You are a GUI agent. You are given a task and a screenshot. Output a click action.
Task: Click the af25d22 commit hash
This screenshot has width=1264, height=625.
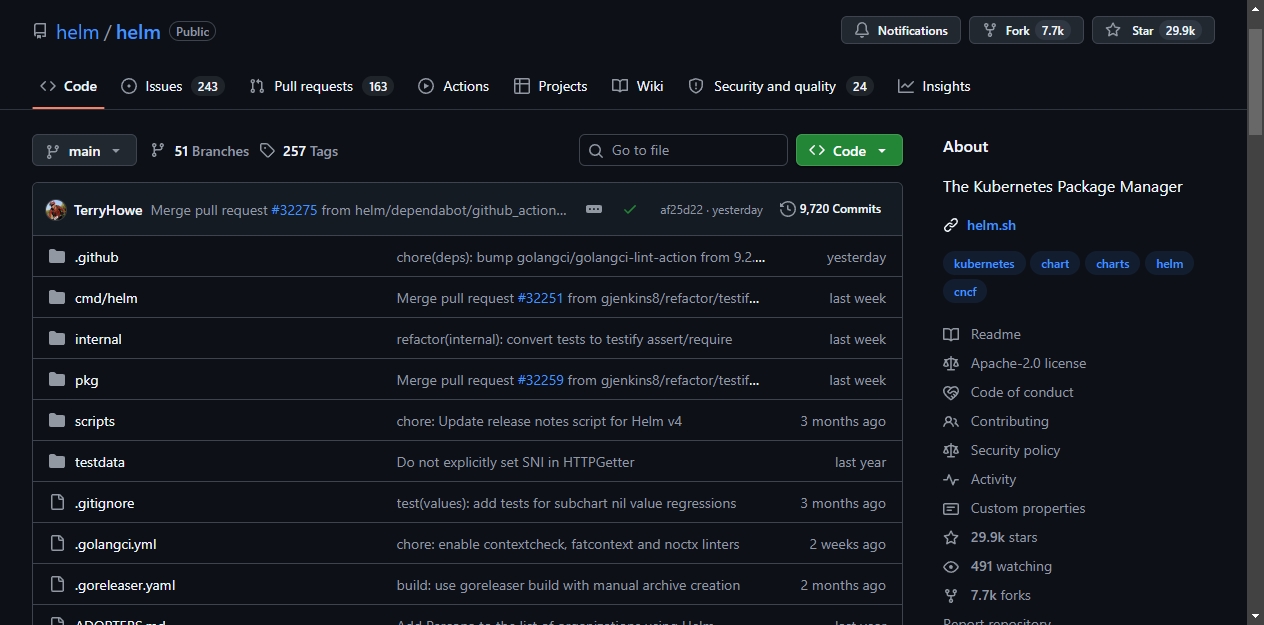(x=681, y=210)
